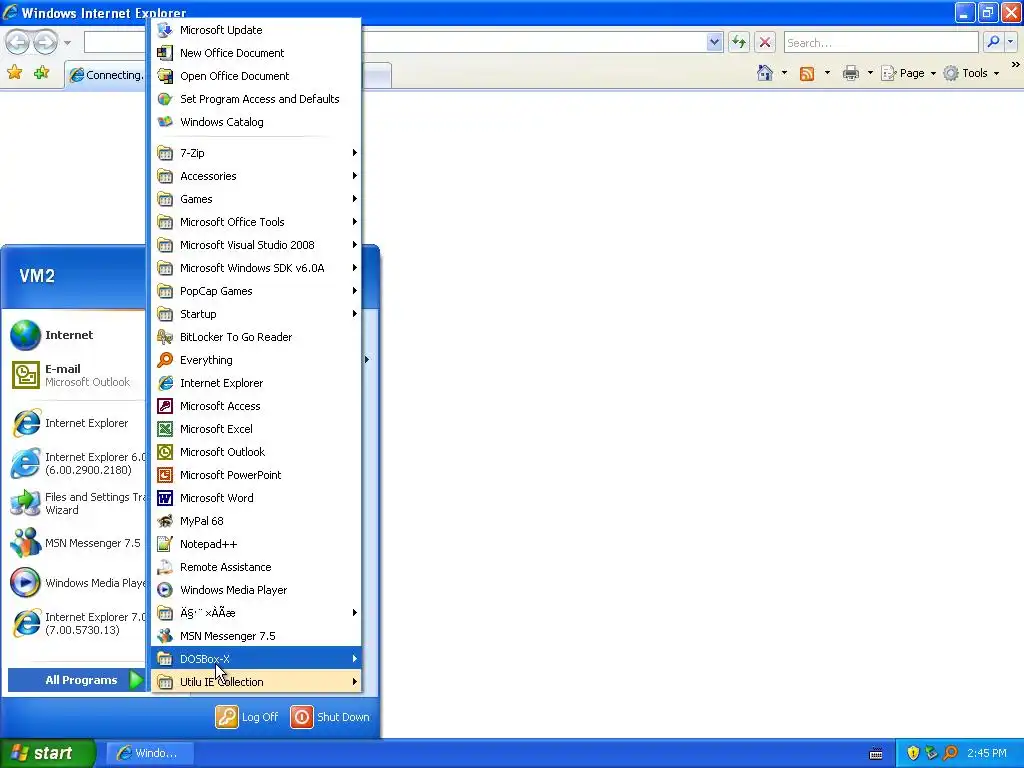
Task: Click the Log Off button
Action: tap(248, 716)
